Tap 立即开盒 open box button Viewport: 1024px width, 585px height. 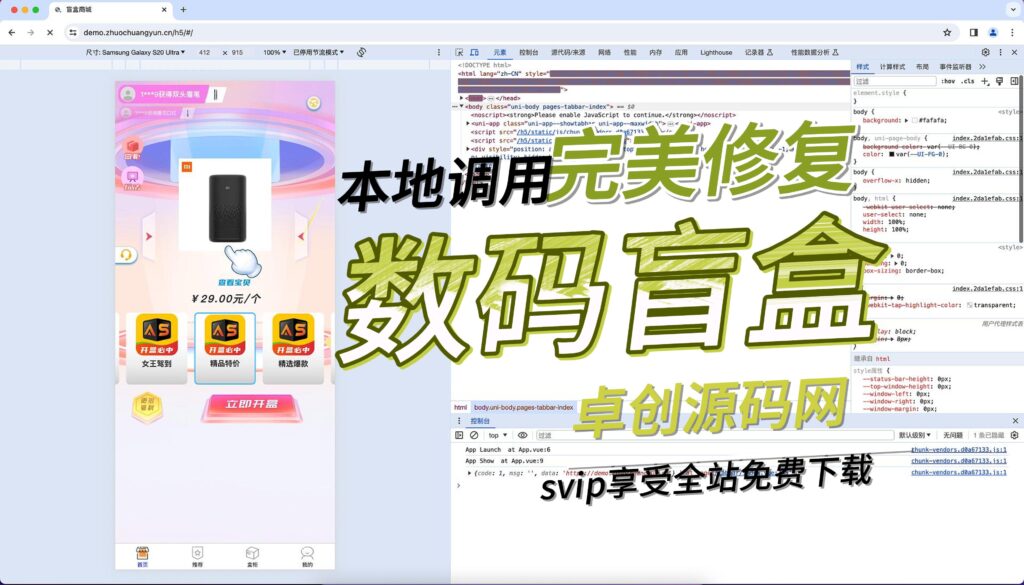252,406
